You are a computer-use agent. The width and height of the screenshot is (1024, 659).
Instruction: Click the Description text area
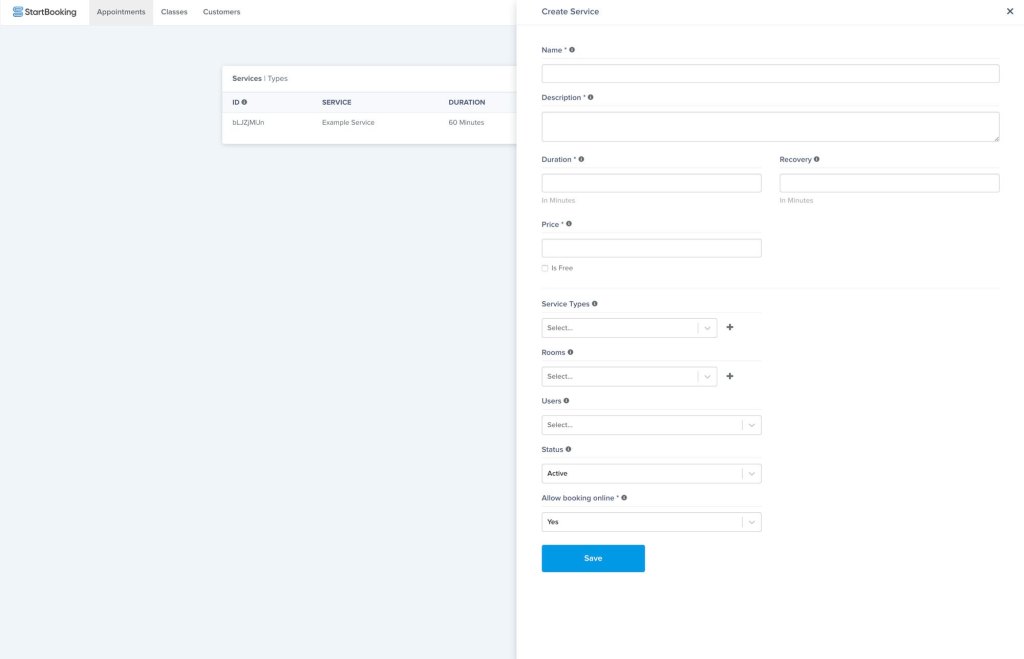pos(770,126)
